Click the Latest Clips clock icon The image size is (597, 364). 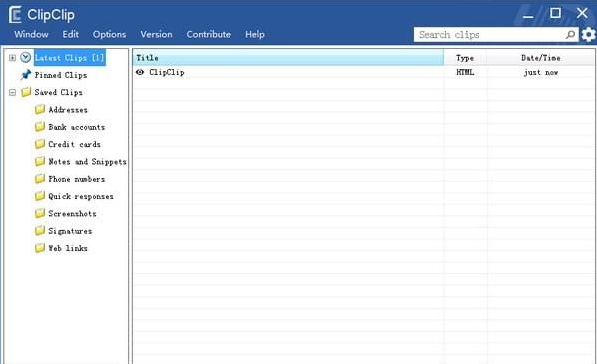[x=26, y=57]
